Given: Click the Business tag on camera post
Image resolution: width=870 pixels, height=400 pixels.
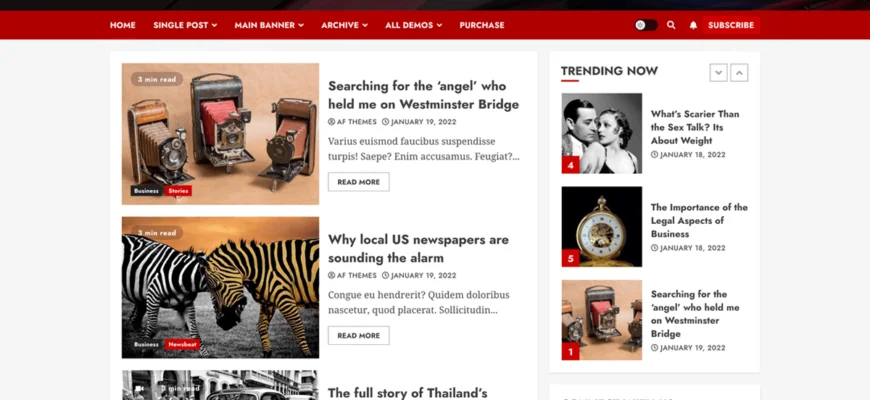Looking at the screenshot, I should point(146,191).
